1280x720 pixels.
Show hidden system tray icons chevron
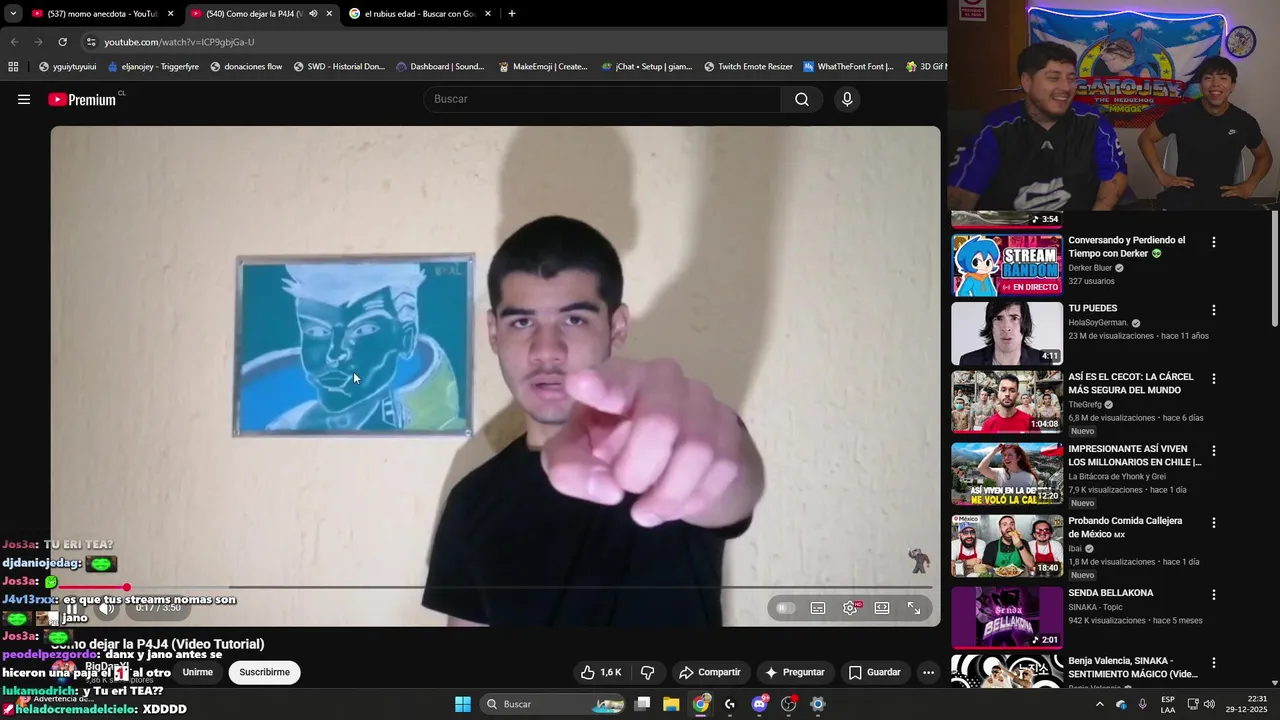1100,704
